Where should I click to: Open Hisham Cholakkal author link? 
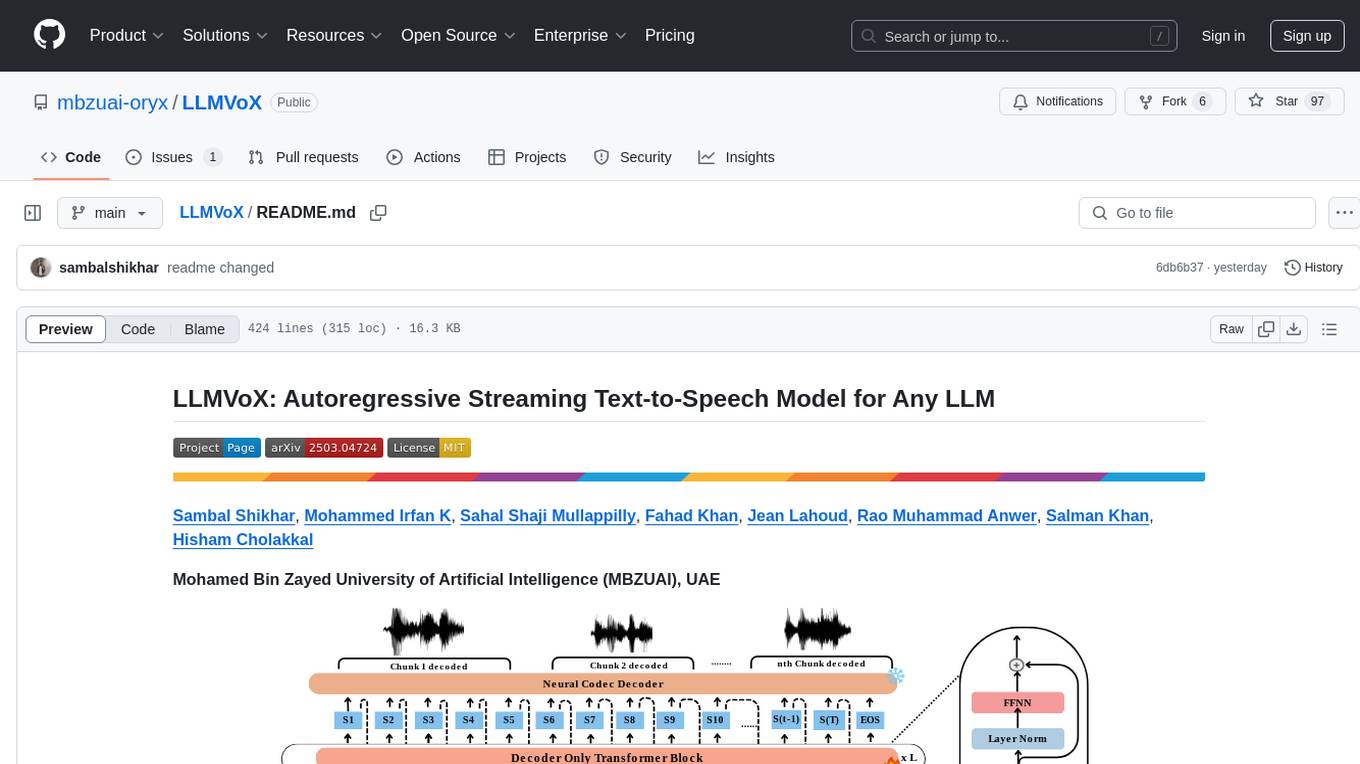click(243, 539)
